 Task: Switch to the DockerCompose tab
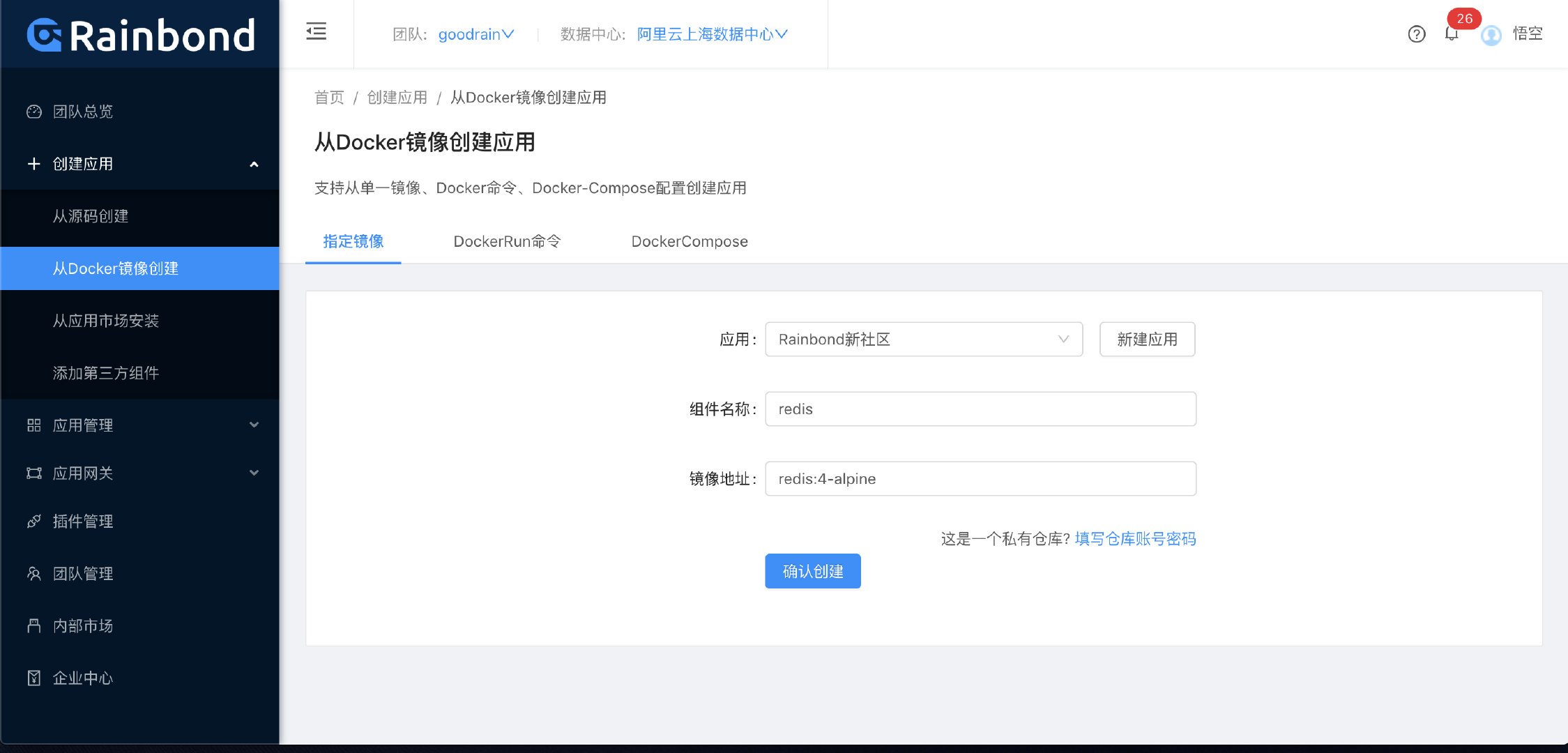pyautogui.click(x=689, y=241)
